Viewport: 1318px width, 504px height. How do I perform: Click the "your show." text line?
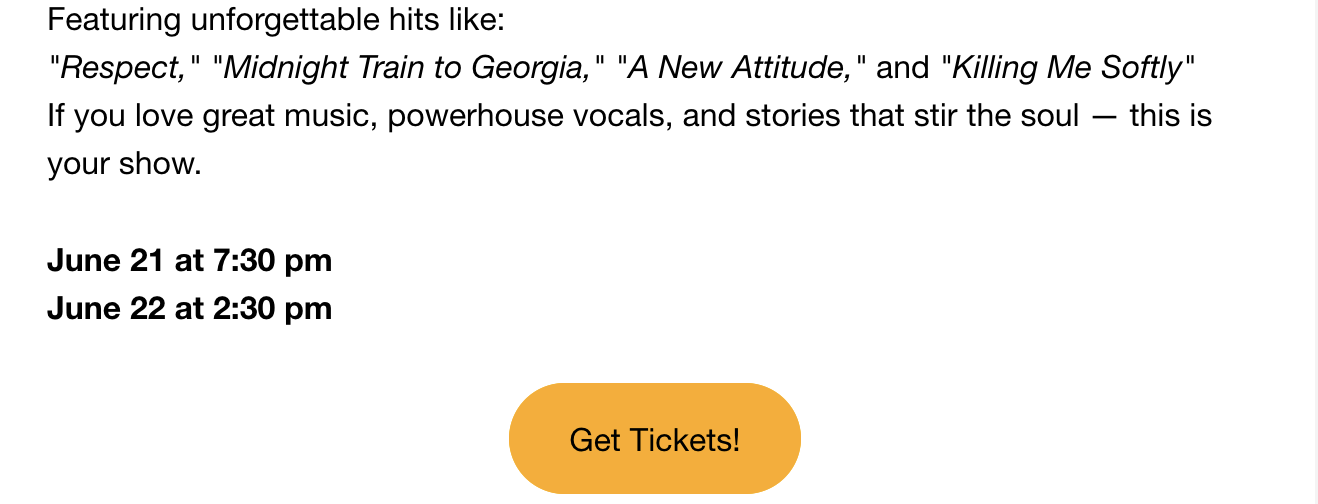click(x=125, y=163)
